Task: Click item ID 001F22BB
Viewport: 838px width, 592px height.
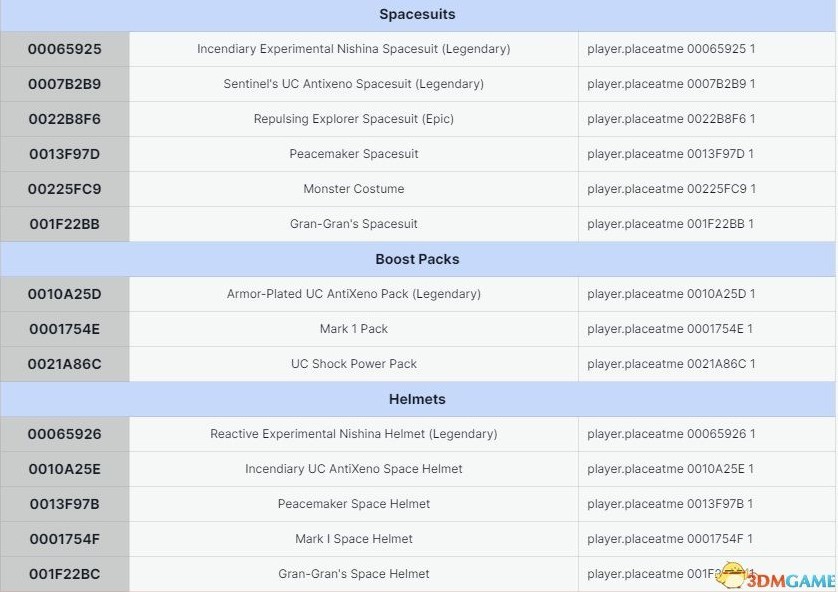Action: click(65, 224)
